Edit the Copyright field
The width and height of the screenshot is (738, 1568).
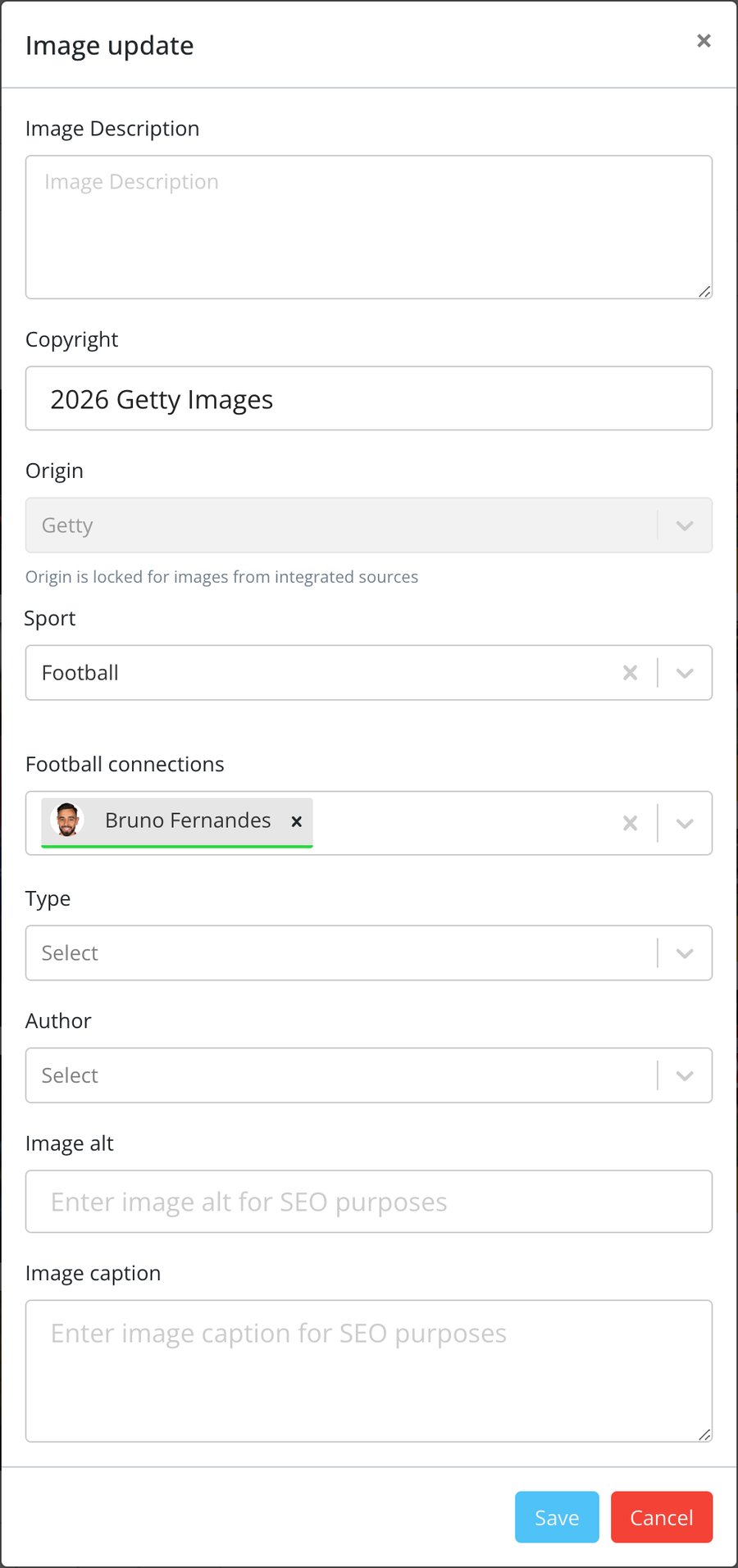pos(369,398)
